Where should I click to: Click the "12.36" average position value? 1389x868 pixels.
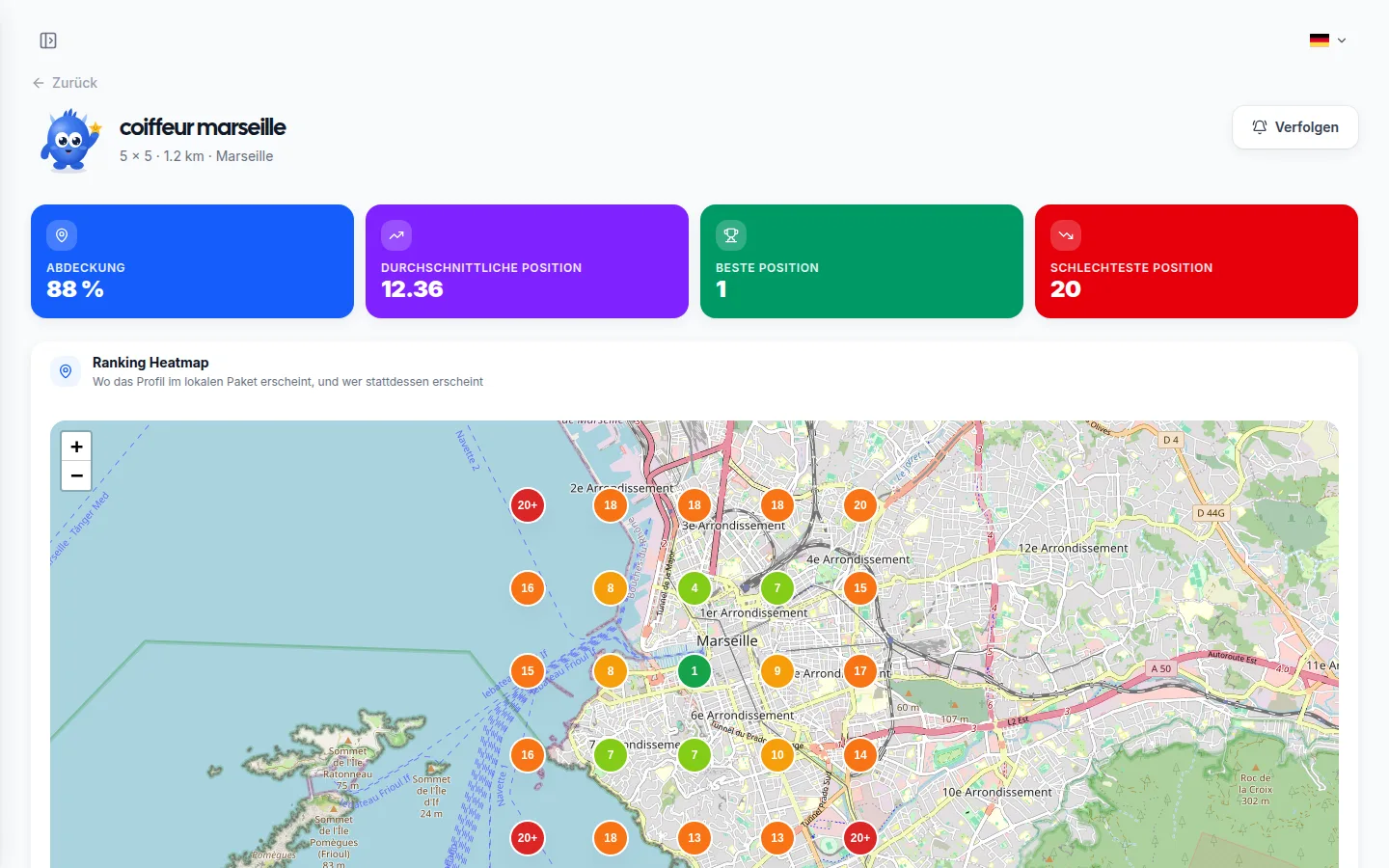[412, 289]
